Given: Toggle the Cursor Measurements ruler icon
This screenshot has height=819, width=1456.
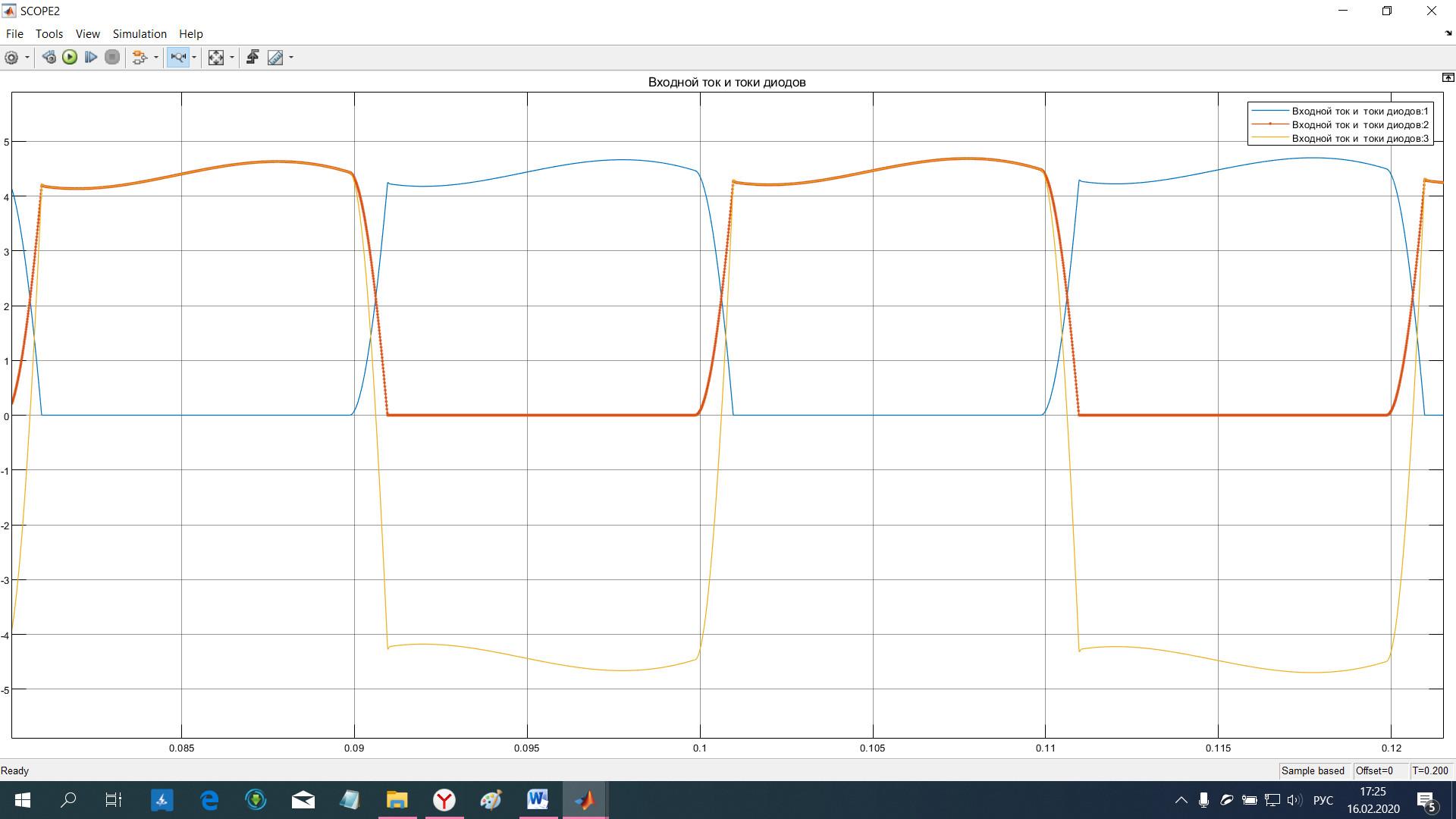Looking at the screenshot, I should [x=275, y=58].
